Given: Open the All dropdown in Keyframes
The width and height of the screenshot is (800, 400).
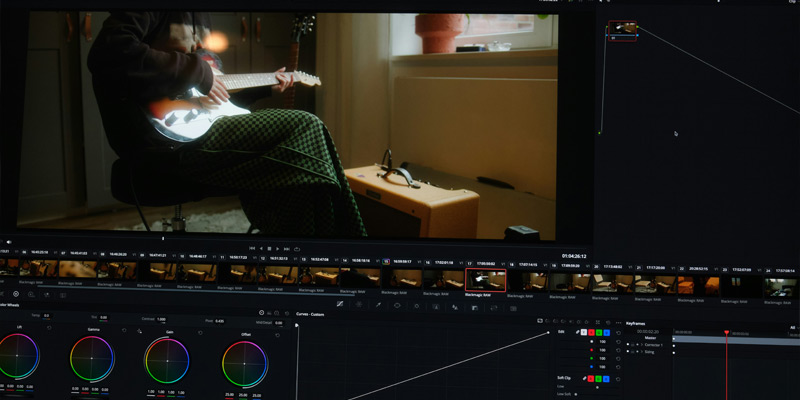Looking at the screenshot, I should pos(792,327).
